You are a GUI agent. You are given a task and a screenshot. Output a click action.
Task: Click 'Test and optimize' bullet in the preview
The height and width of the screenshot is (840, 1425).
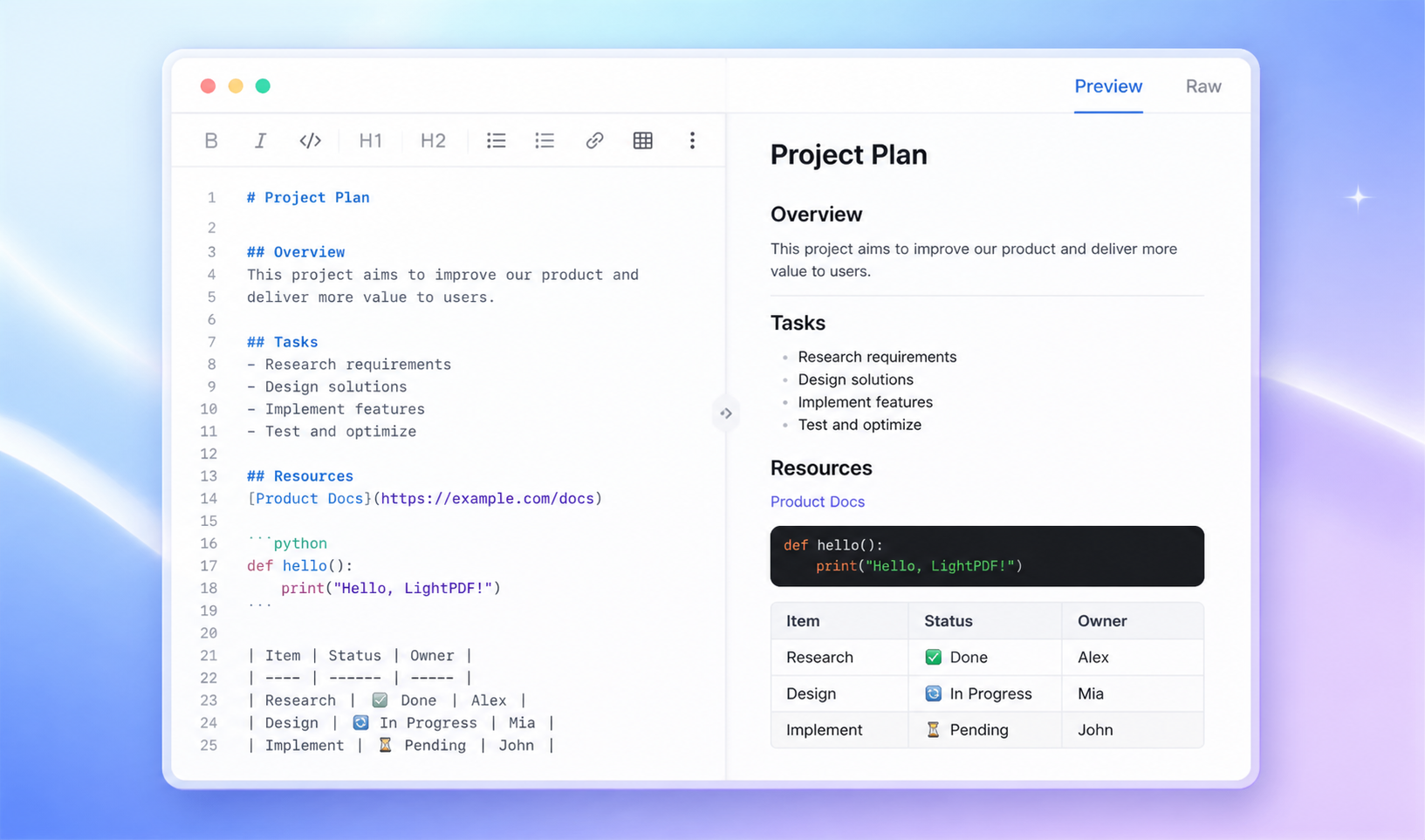click(x=860, y=425)
